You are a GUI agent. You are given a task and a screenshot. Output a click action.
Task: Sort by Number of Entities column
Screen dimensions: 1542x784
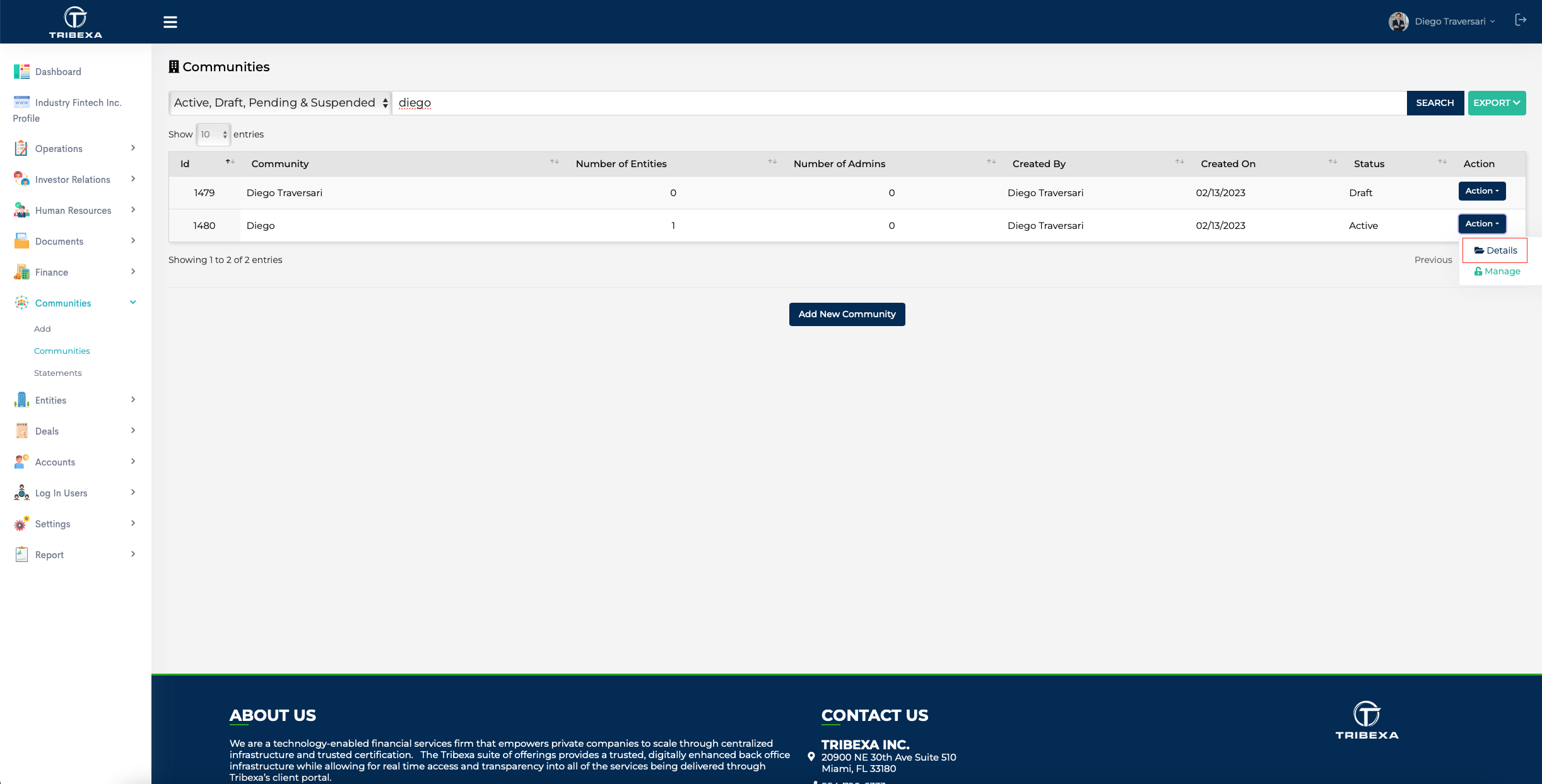pos(772,161)
